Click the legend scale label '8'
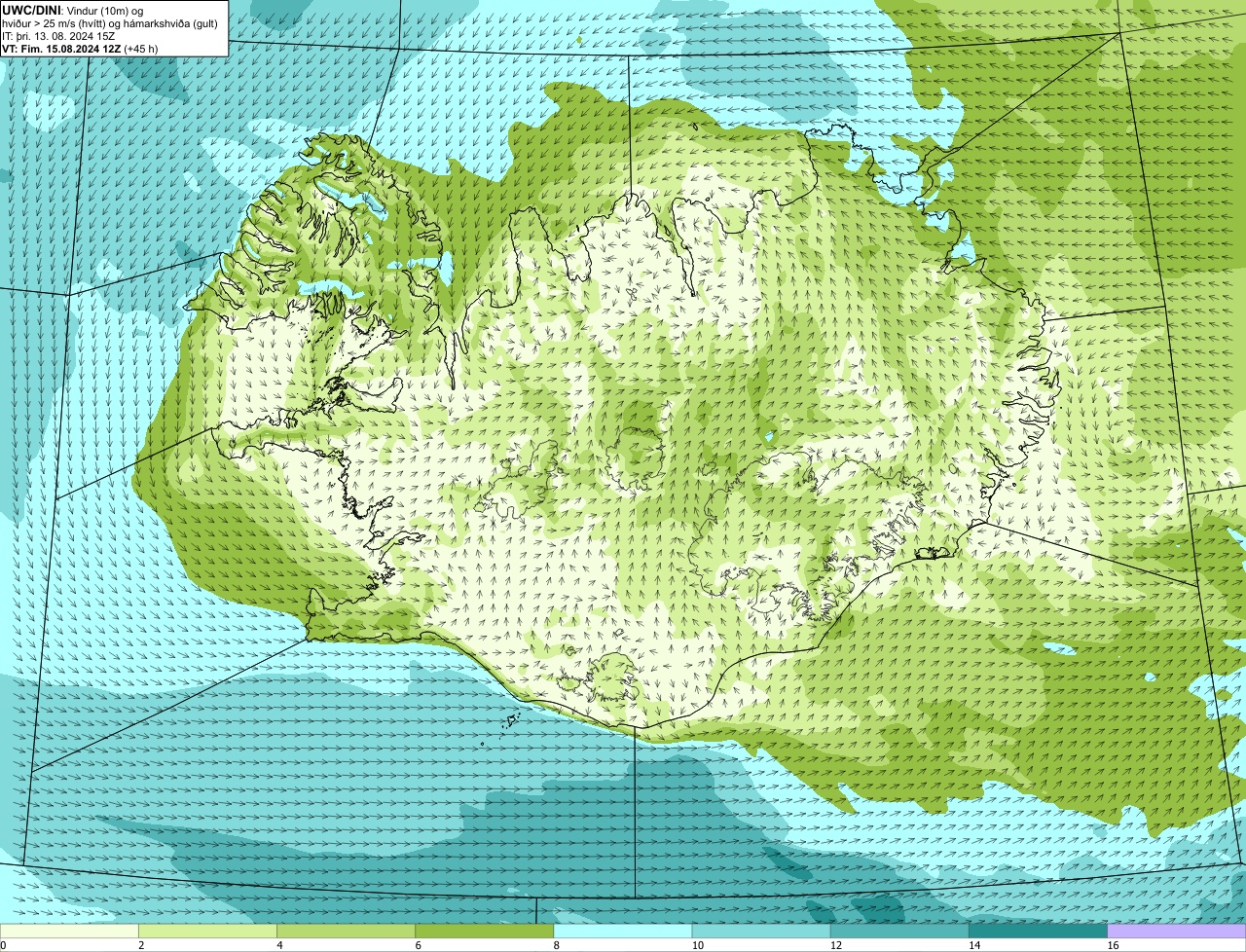This screenshot has height=952, width=1246. click(557, 945)
